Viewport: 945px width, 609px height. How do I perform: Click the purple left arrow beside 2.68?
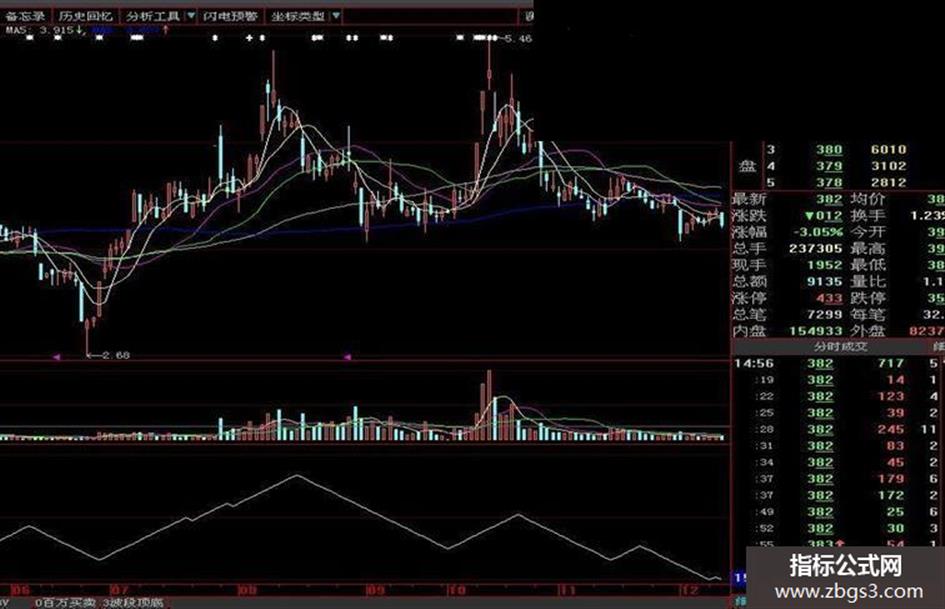[56, 357]
